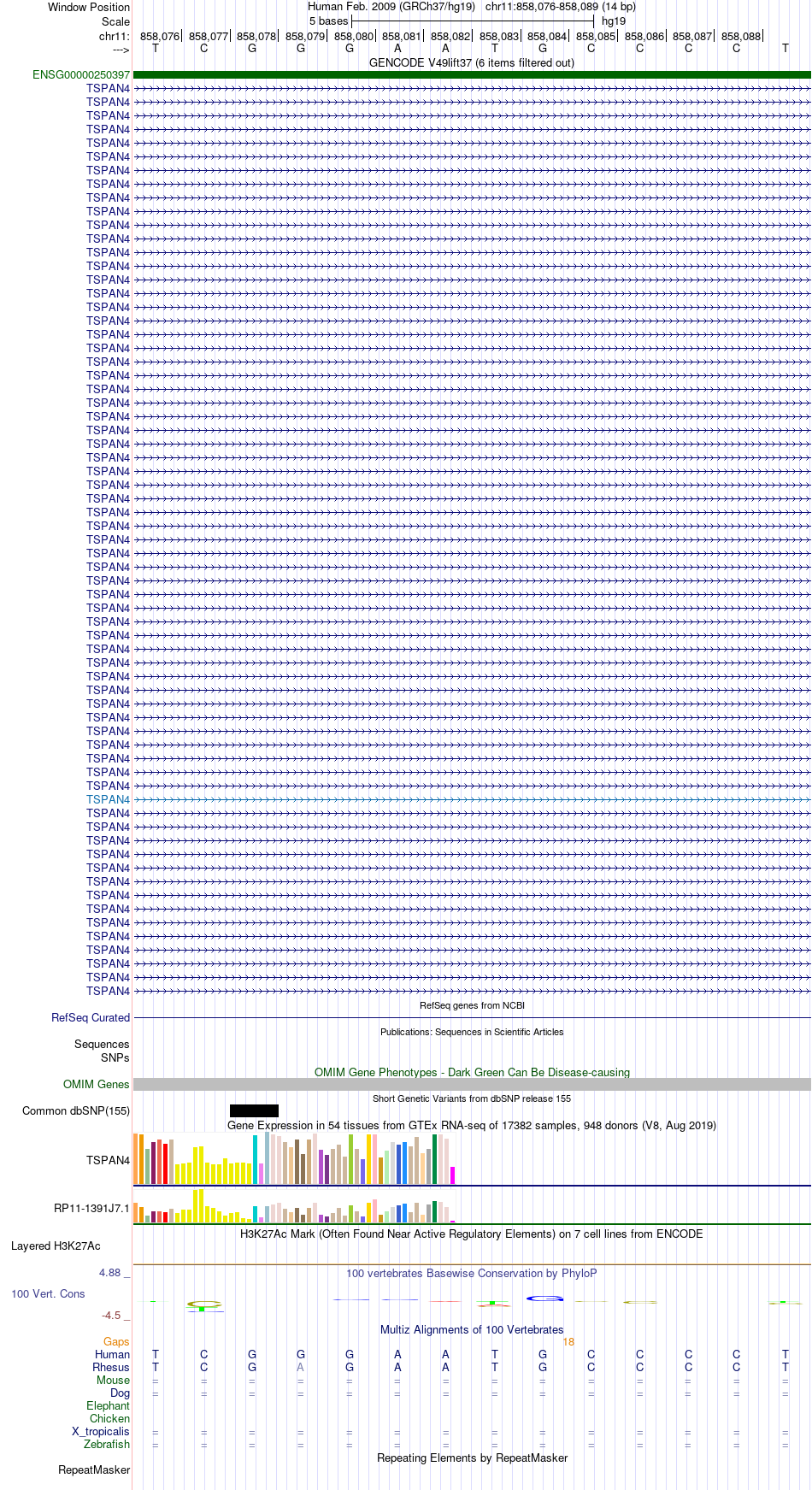Click the orange Gaps label
This screenshot has width=812, height=1490.
[116, 1341]
